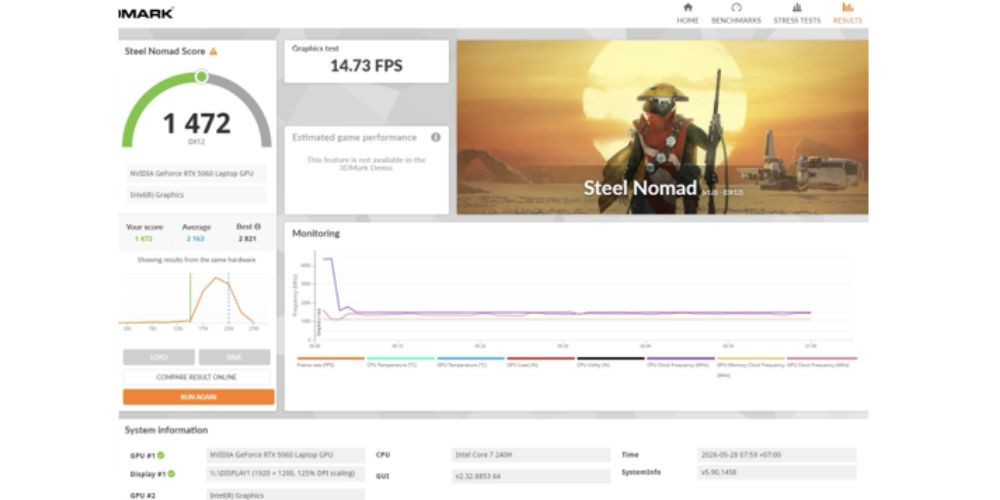Toggle the GPU Temperature legend series
1000x500 pixels.
point(471,362)
